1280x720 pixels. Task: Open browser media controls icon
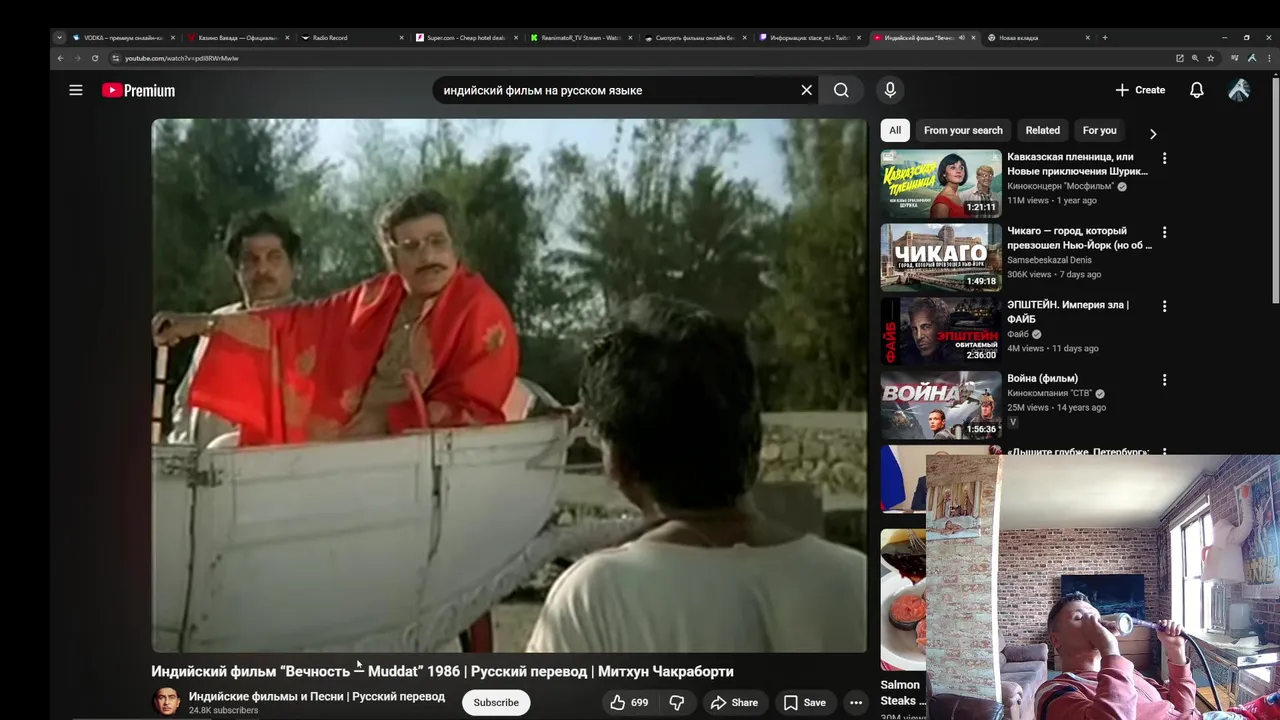pyautogui.click(x=1234, y=58)
